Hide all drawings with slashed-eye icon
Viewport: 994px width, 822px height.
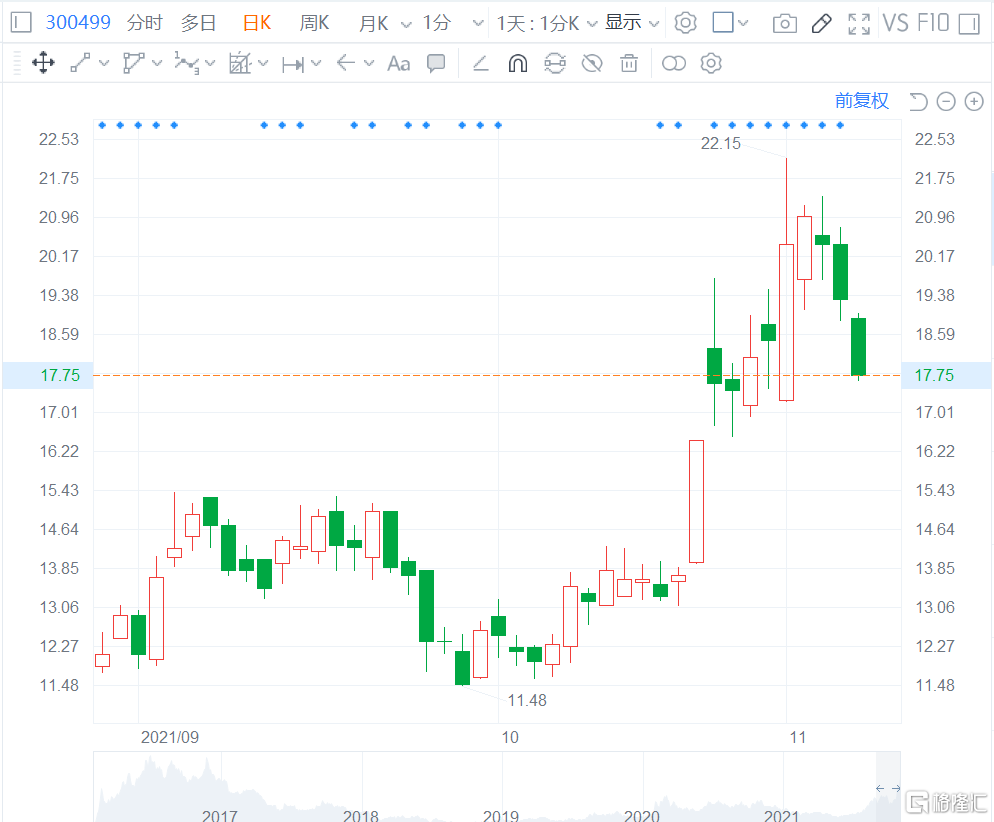(592, 63)
